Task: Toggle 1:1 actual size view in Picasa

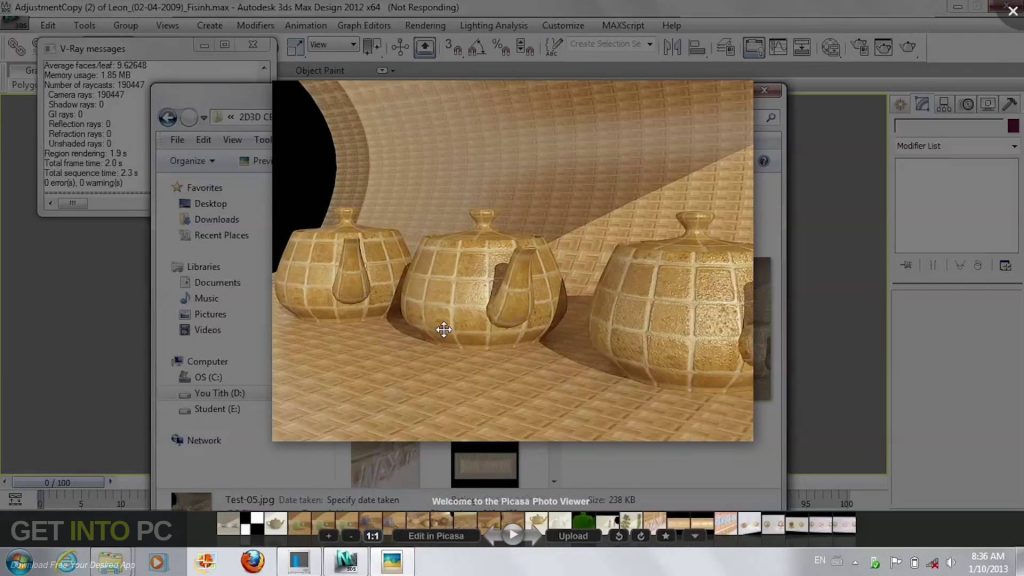Action: coord(372,536)
